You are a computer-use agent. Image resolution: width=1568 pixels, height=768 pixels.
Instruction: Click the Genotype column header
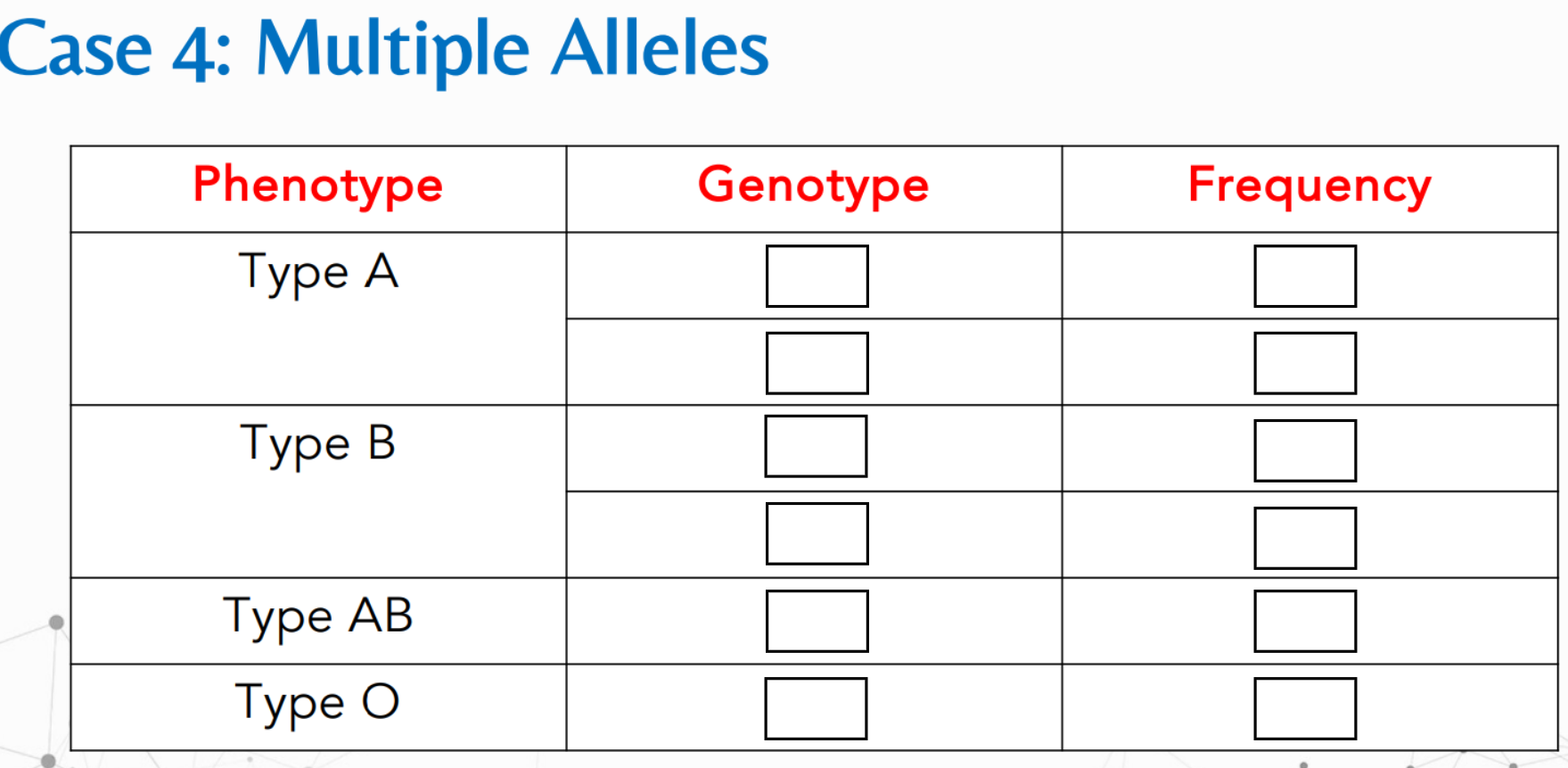813,186
